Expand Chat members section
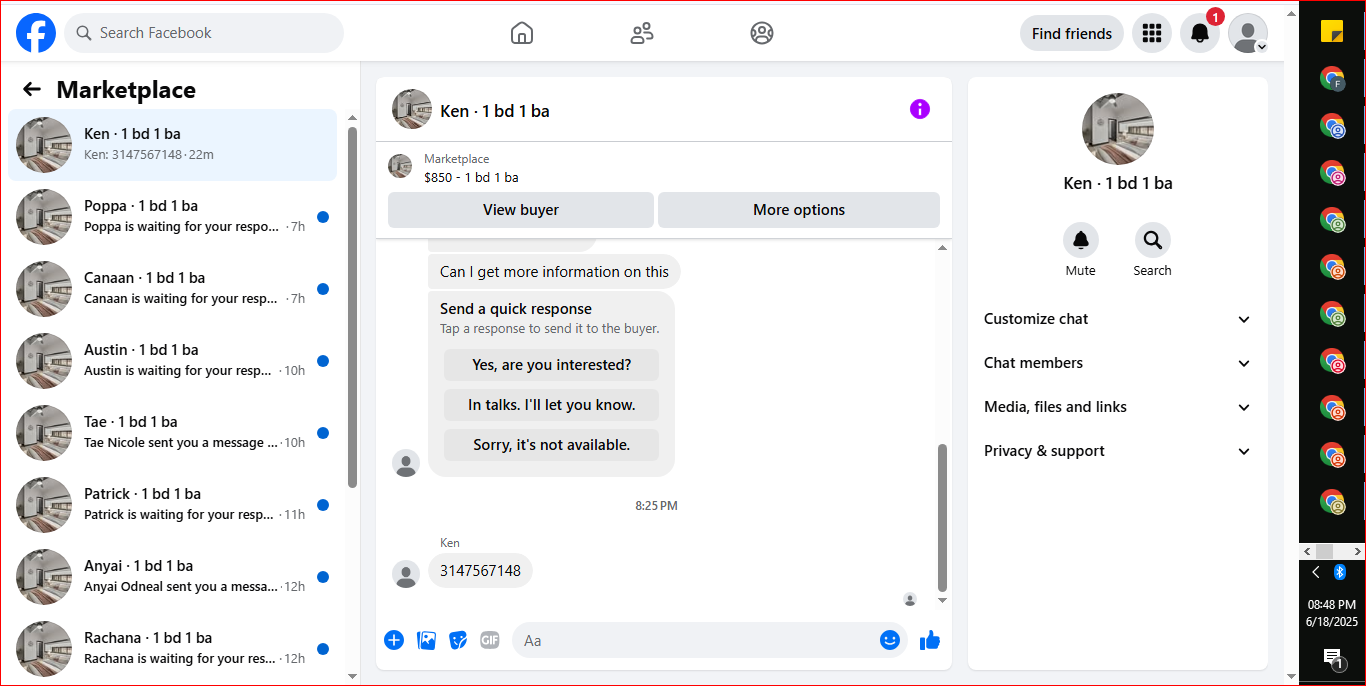 pyautogui.click(x=1118, y=363)
